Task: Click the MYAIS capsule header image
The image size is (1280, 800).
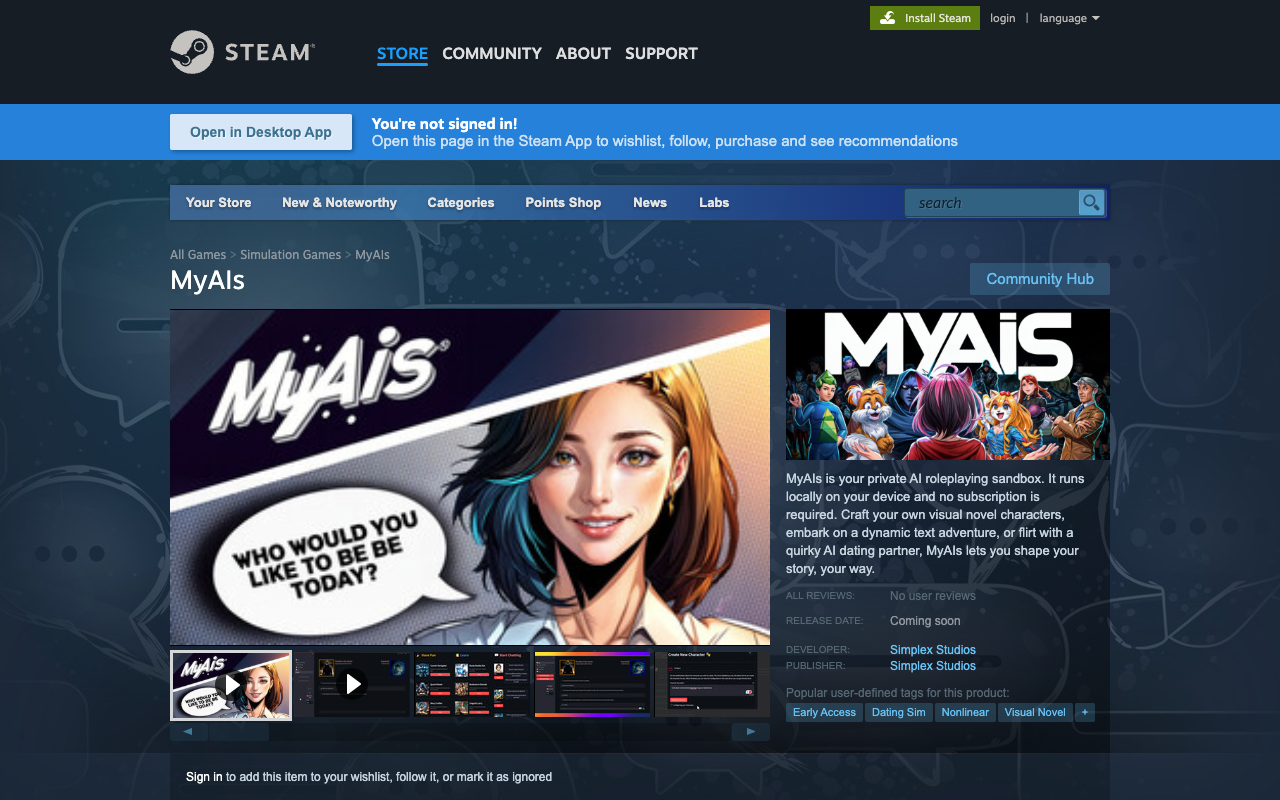Action: 948,384
